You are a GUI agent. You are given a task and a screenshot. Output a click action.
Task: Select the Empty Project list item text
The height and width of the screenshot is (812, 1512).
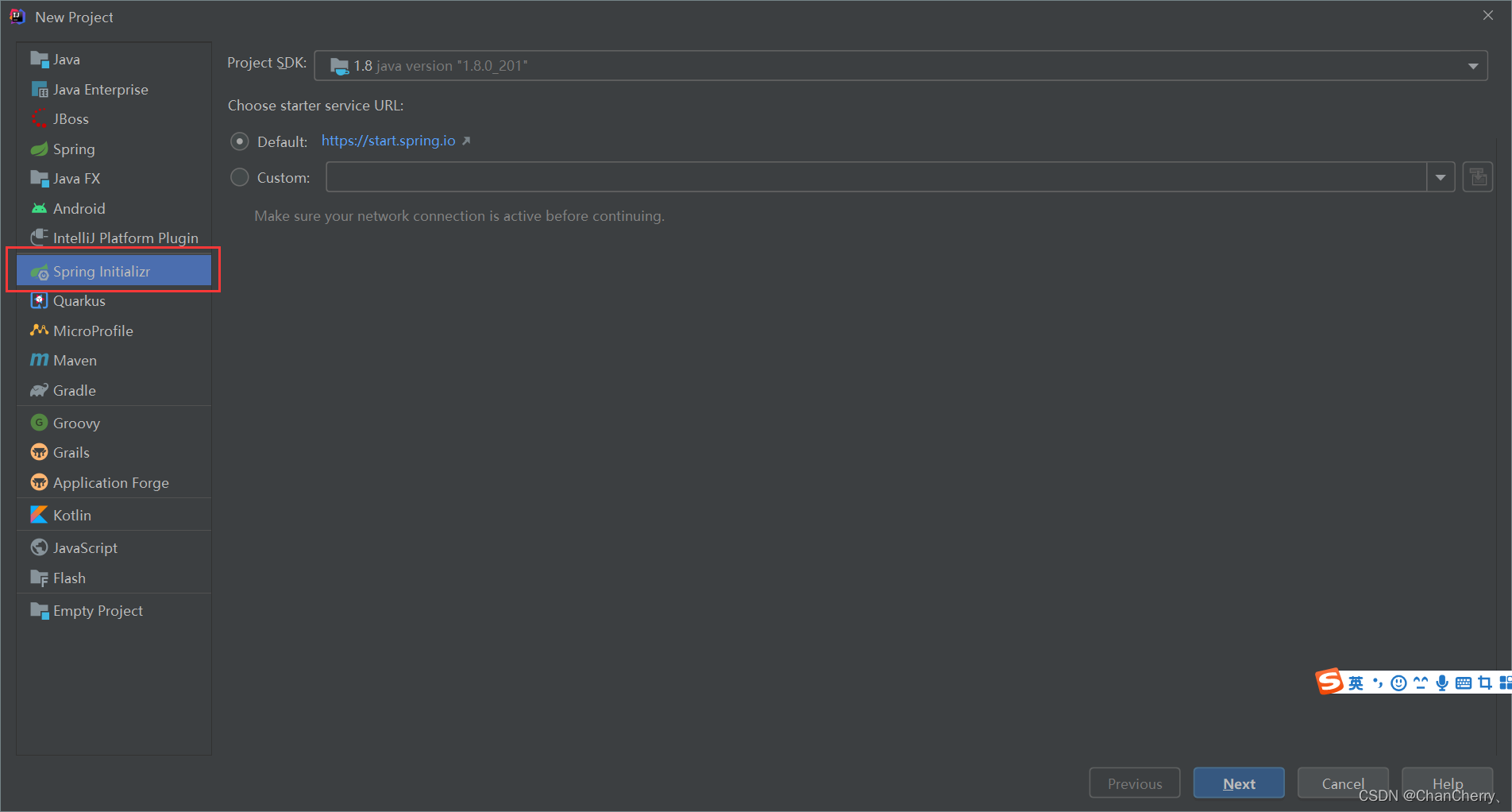(98, 611)
